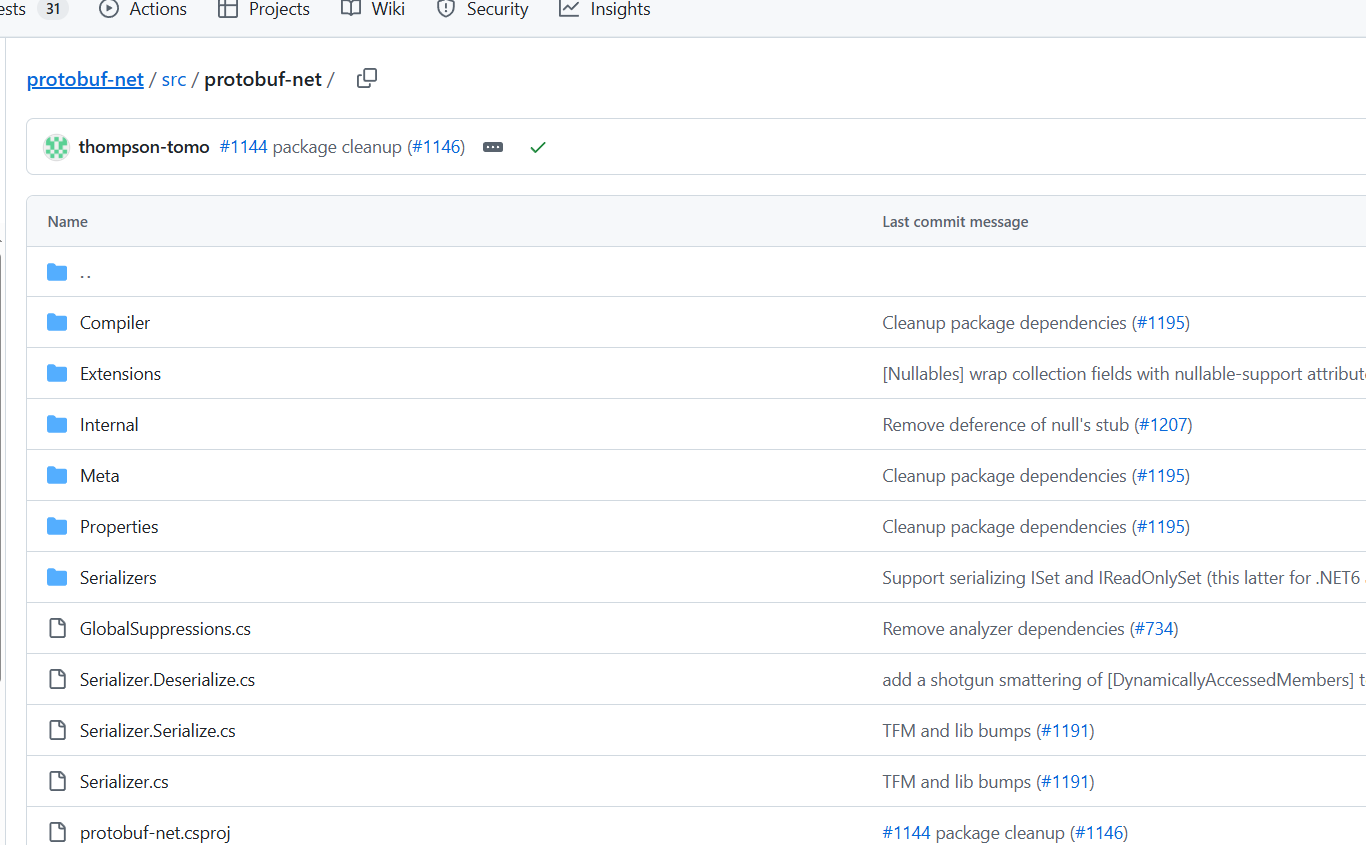Open the Security tab

point(482,9)
